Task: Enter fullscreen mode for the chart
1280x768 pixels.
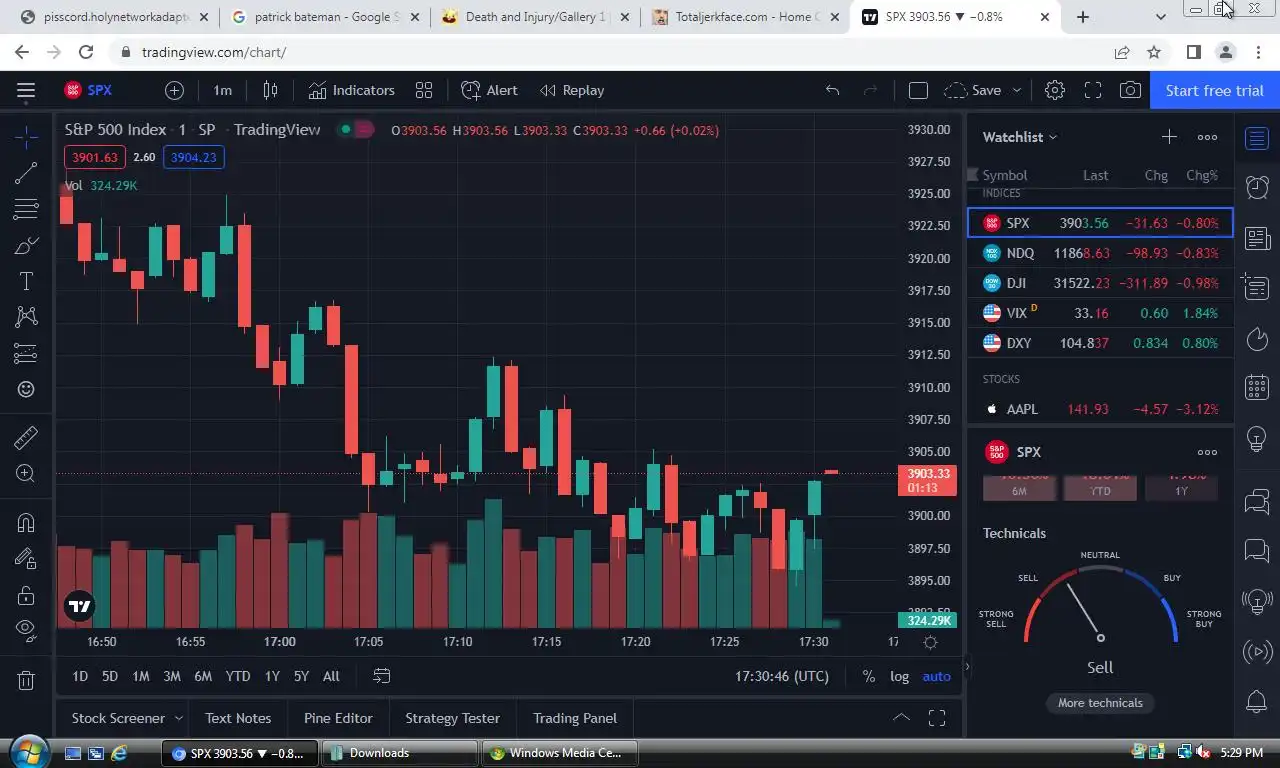Action: [x=1093, y=90]
